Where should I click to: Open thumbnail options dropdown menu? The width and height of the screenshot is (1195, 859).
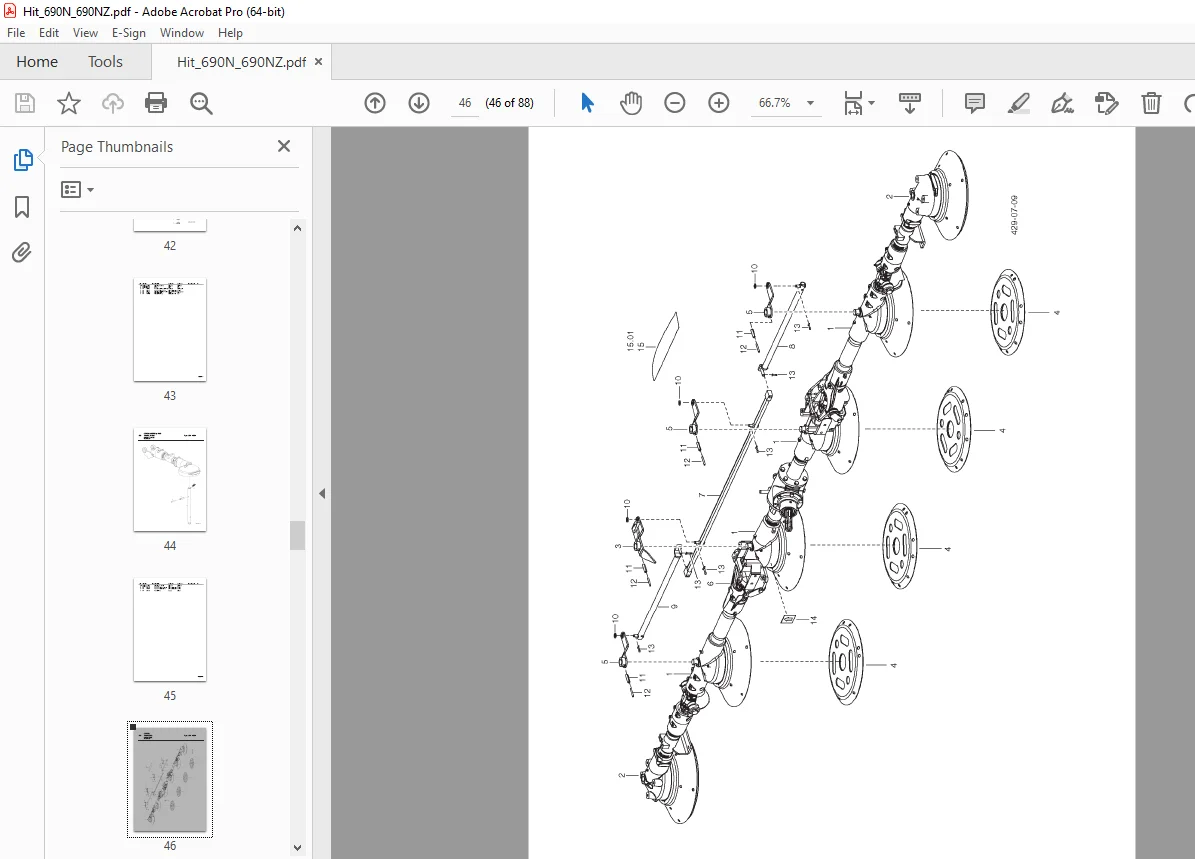(77, 189)
